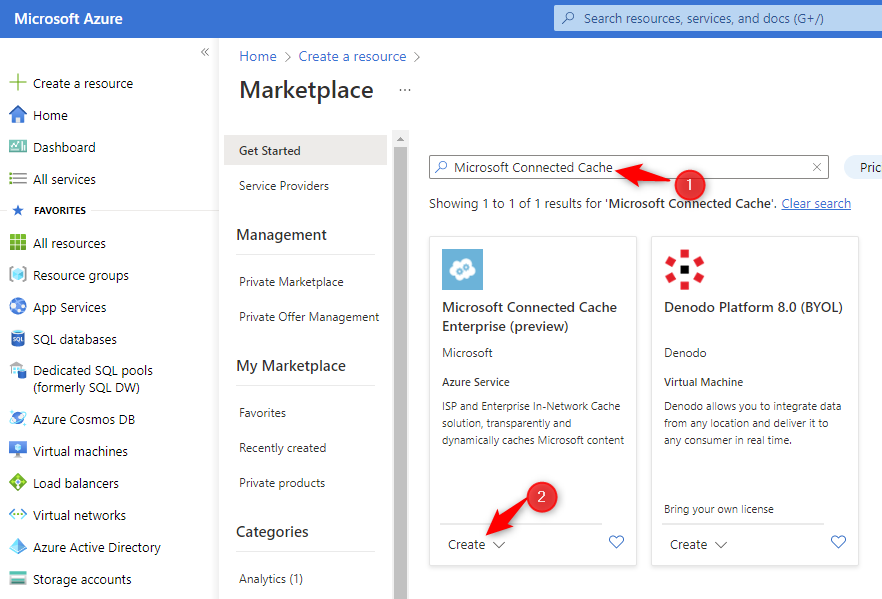882x599 pixels.
Task: Collapse the left sidebar with double chevron
Action: 204,52
